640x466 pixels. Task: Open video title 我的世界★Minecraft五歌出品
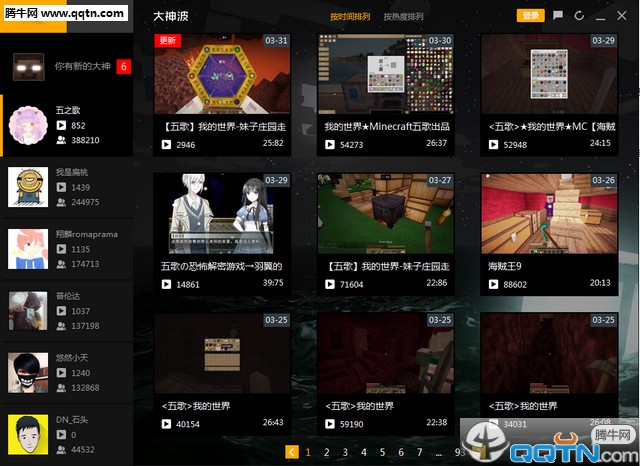387,126
